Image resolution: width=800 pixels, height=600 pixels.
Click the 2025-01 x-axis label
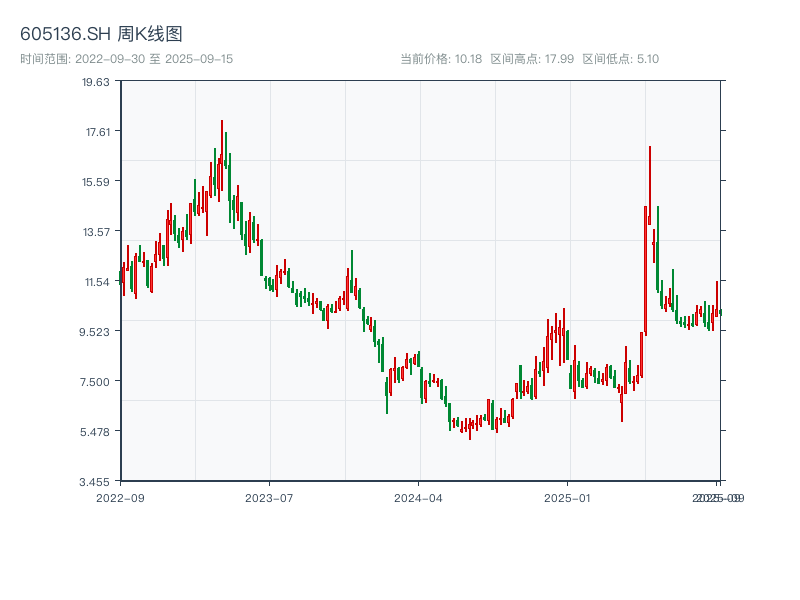coord(567,498)
